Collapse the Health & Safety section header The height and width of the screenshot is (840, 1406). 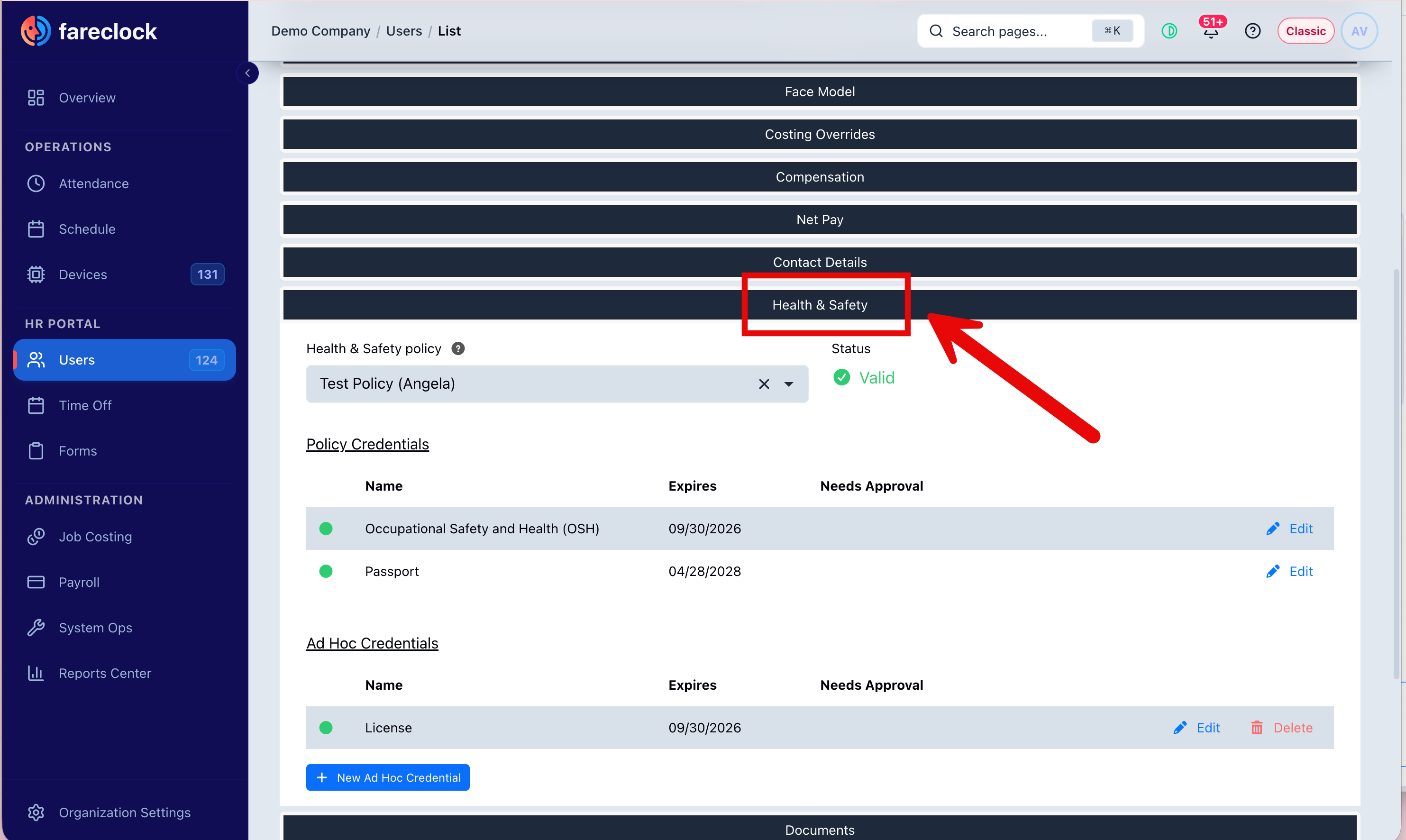(820, 305)
